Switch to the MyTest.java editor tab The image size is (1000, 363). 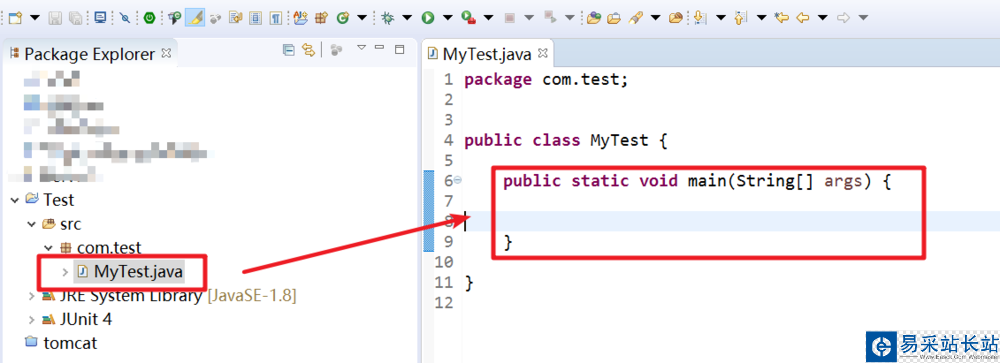(487, 54)
